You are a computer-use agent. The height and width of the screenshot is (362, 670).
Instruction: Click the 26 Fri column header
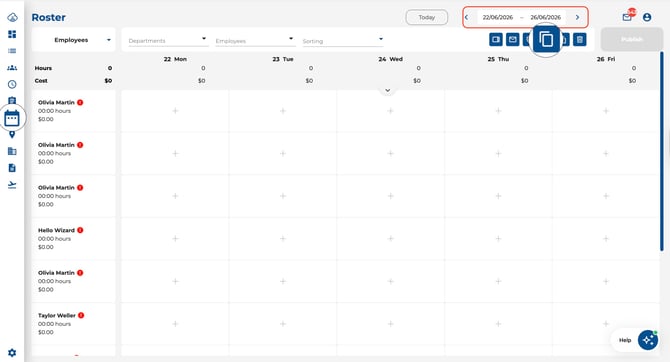(606, 59)
